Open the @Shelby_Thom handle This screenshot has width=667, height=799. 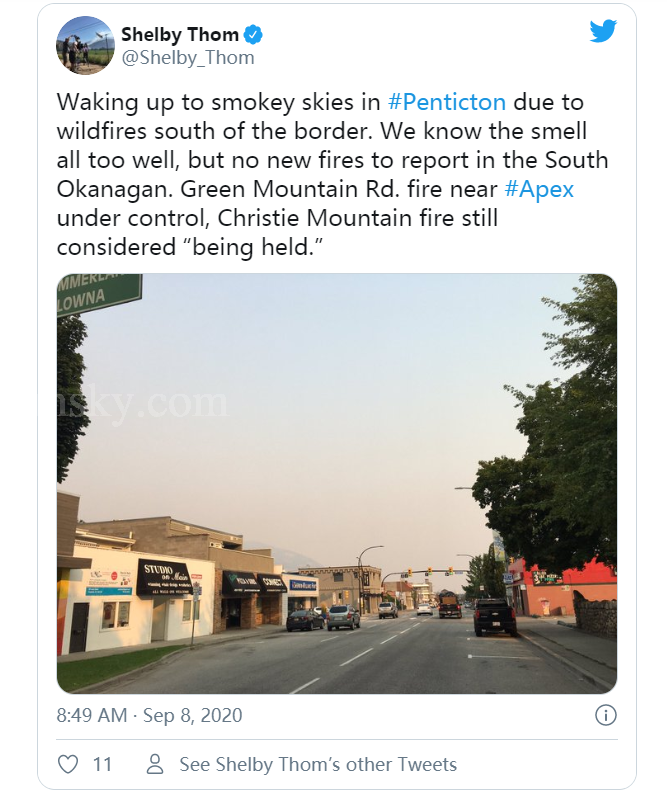tap(188, 58)
